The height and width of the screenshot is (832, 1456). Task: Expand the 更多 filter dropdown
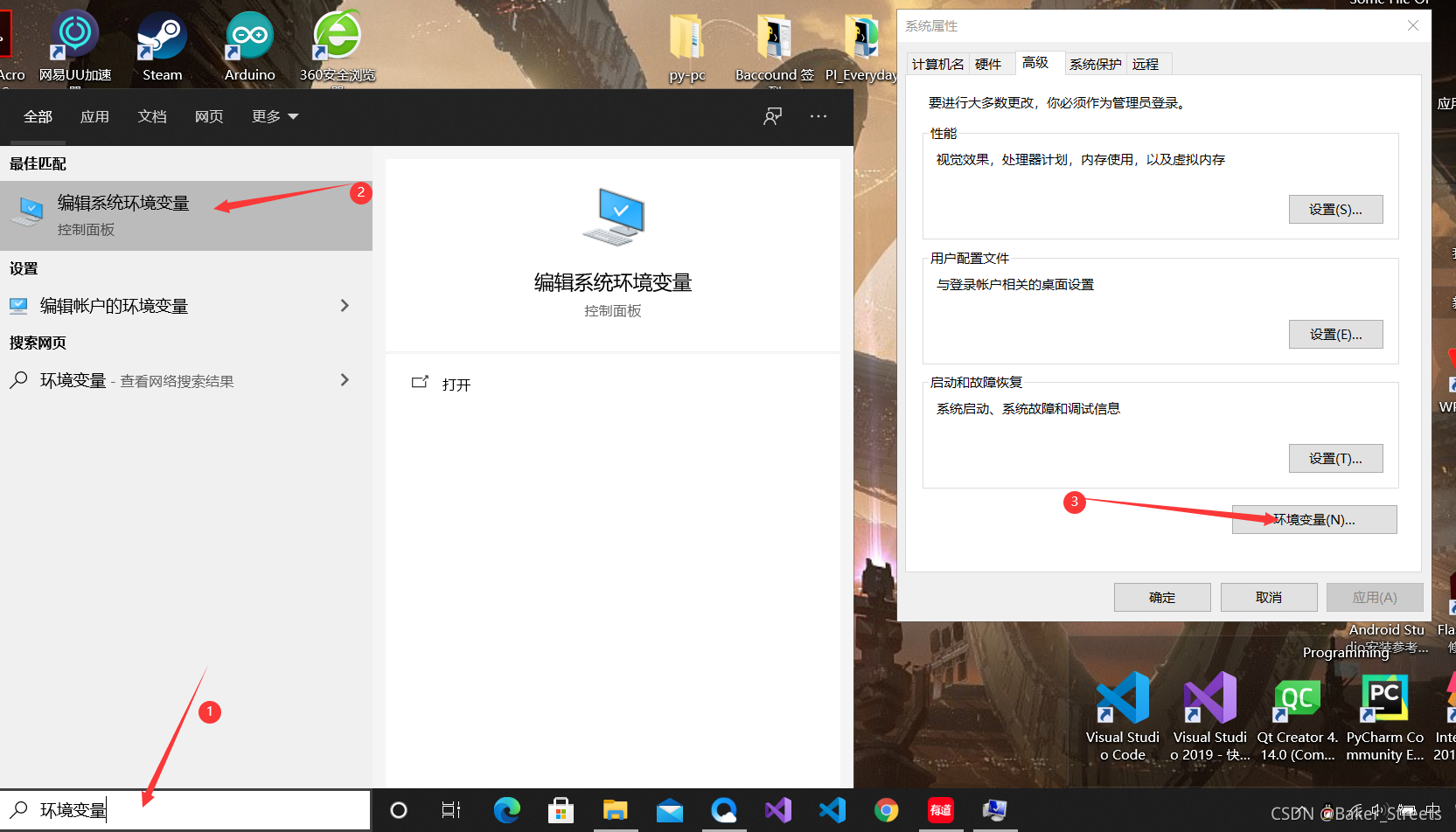[275, 116]
